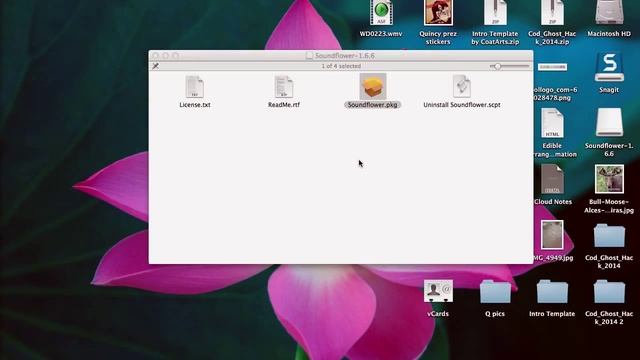Click the ReadMe.rtf file name label

tap(284, 105)
